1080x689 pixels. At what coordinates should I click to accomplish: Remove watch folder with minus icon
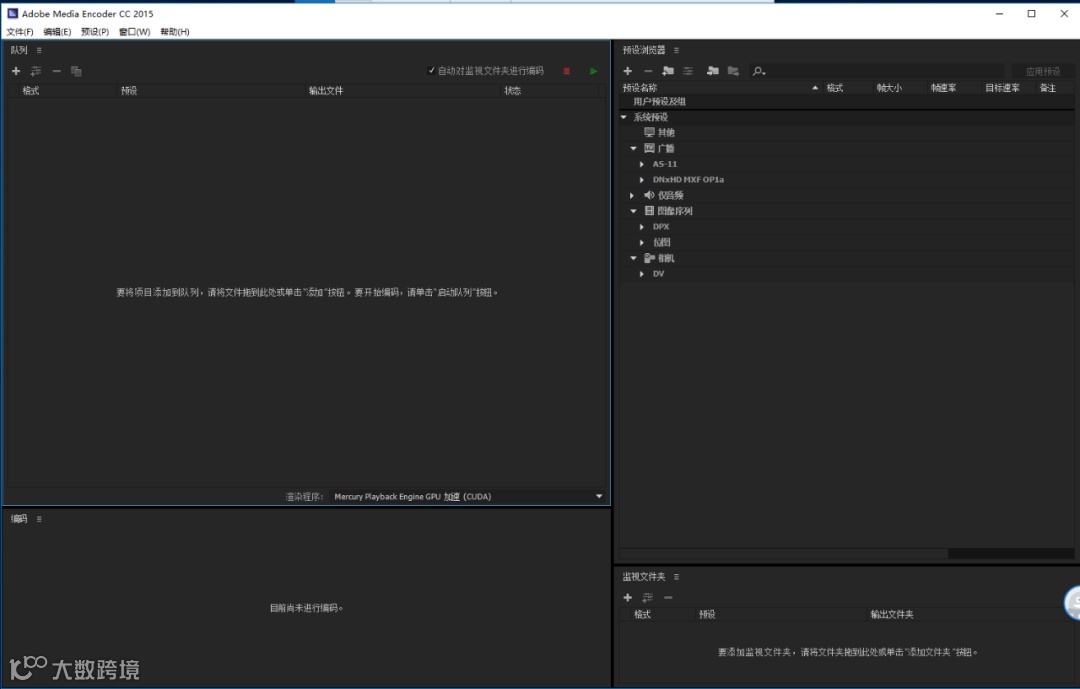pos(668,597)
